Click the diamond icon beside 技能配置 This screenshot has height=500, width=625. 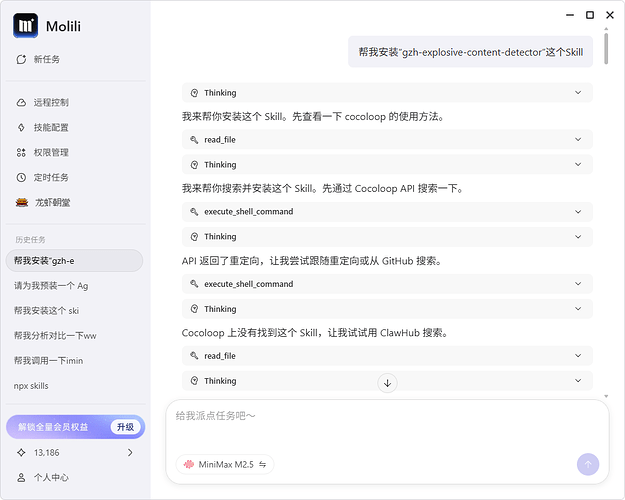[x=21, y=128]
